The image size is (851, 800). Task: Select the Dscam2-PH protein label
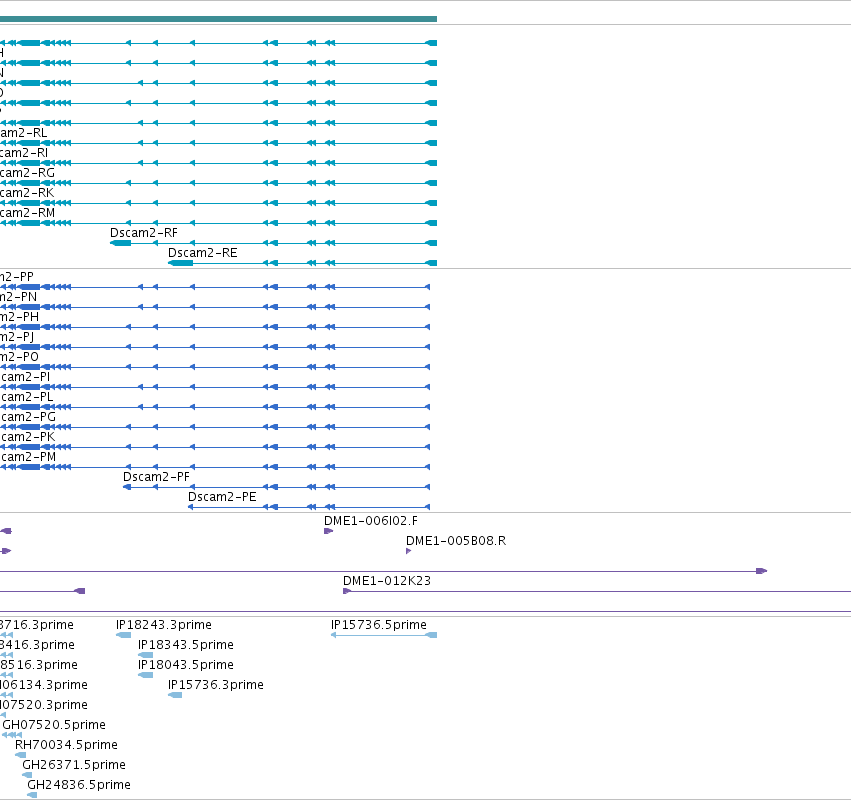[x=20, y=317]
